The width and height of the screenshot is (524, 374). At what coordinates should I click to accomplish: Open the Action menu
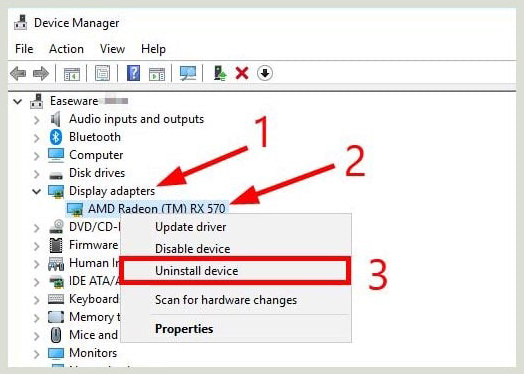[x=67, y=49]
